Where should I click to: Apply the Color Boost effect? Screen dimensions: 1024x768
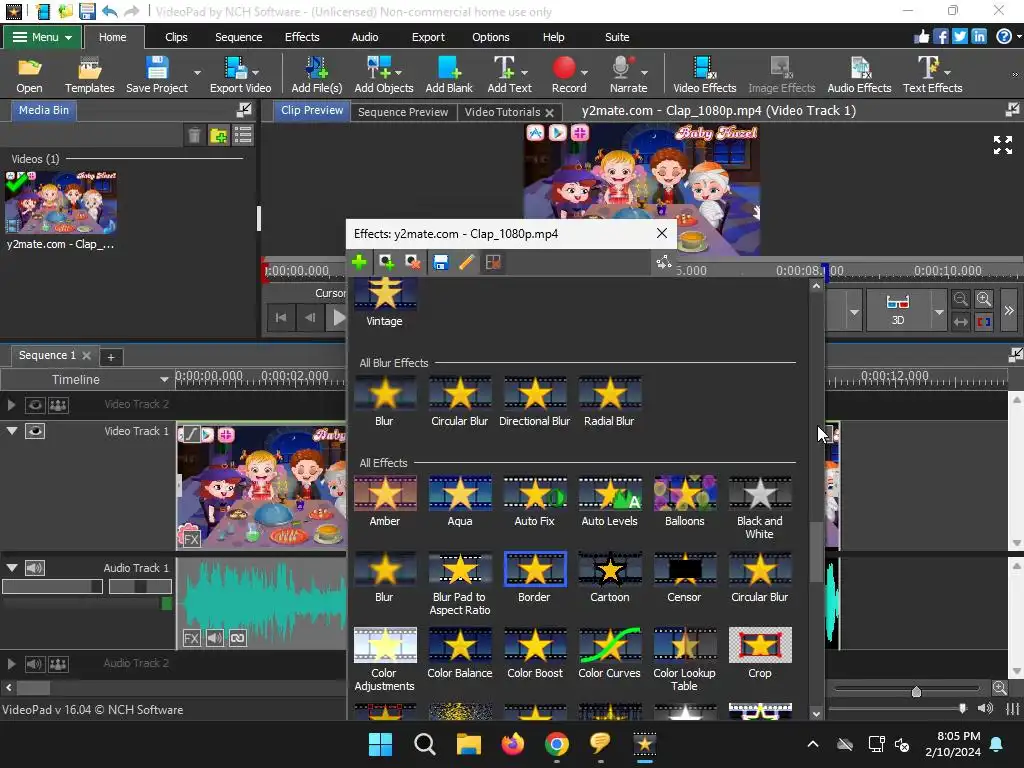tap(534, 653)
